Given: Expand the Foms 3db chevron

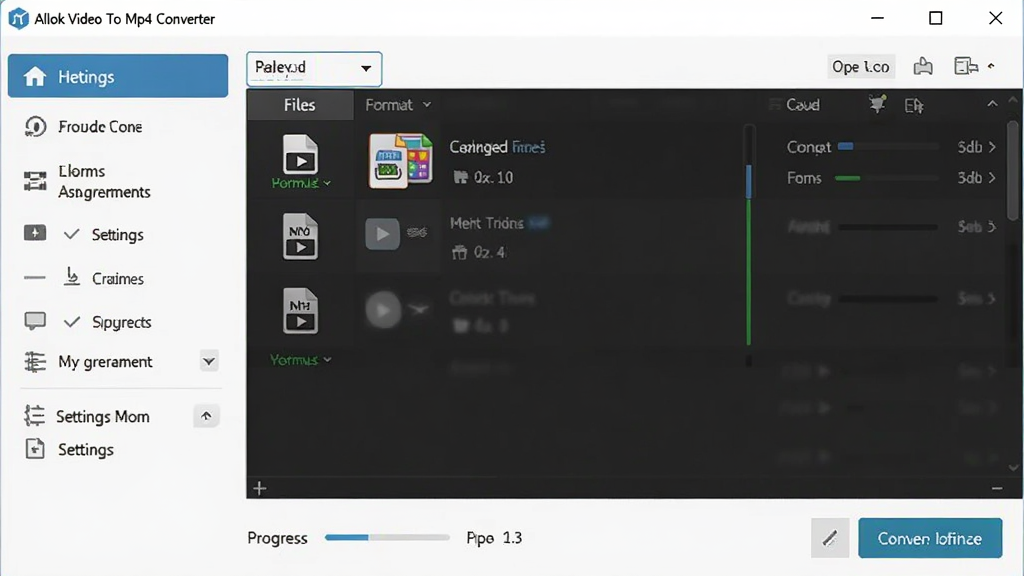Looking at the screenshot, I should (993, 178).
